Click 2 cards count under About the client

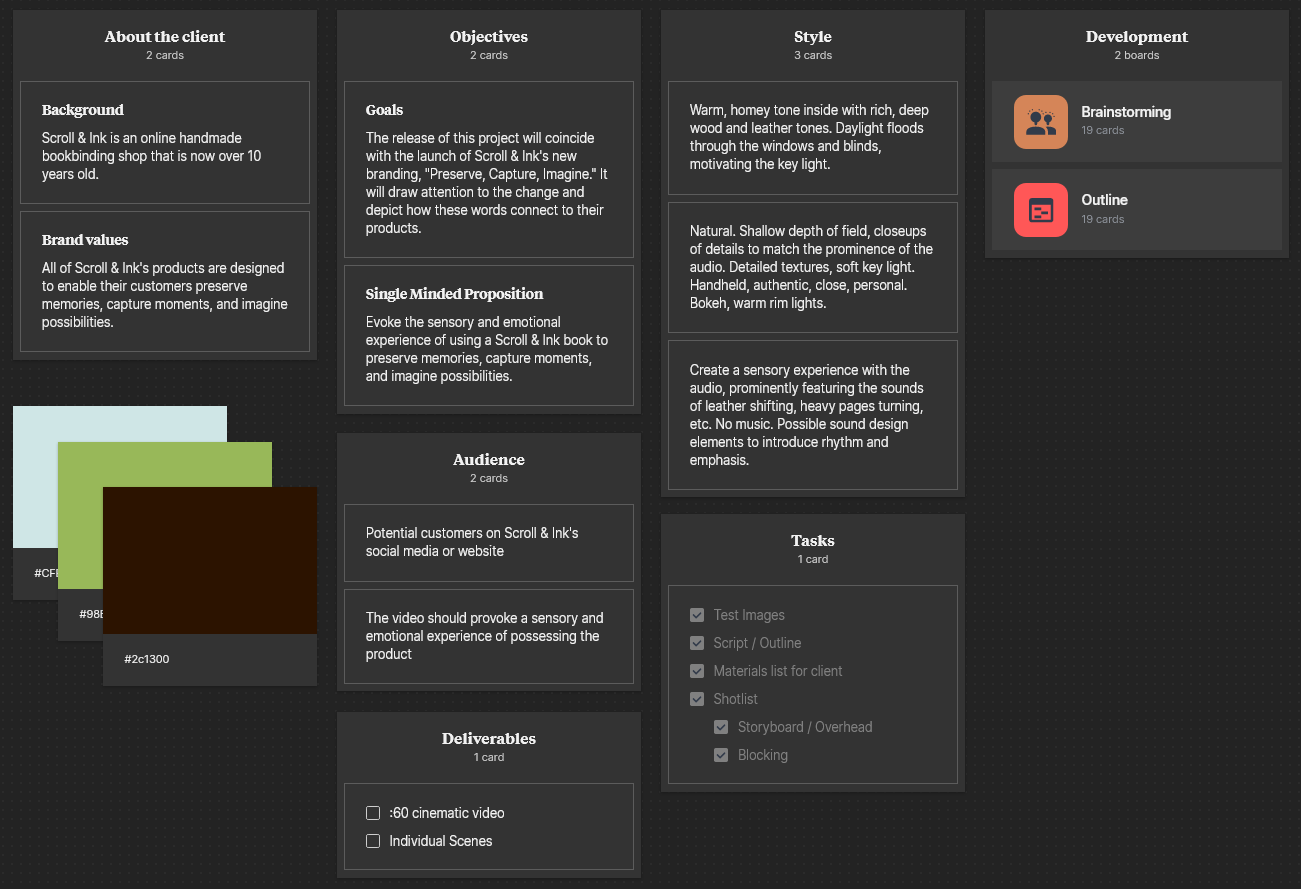point(165,56)
